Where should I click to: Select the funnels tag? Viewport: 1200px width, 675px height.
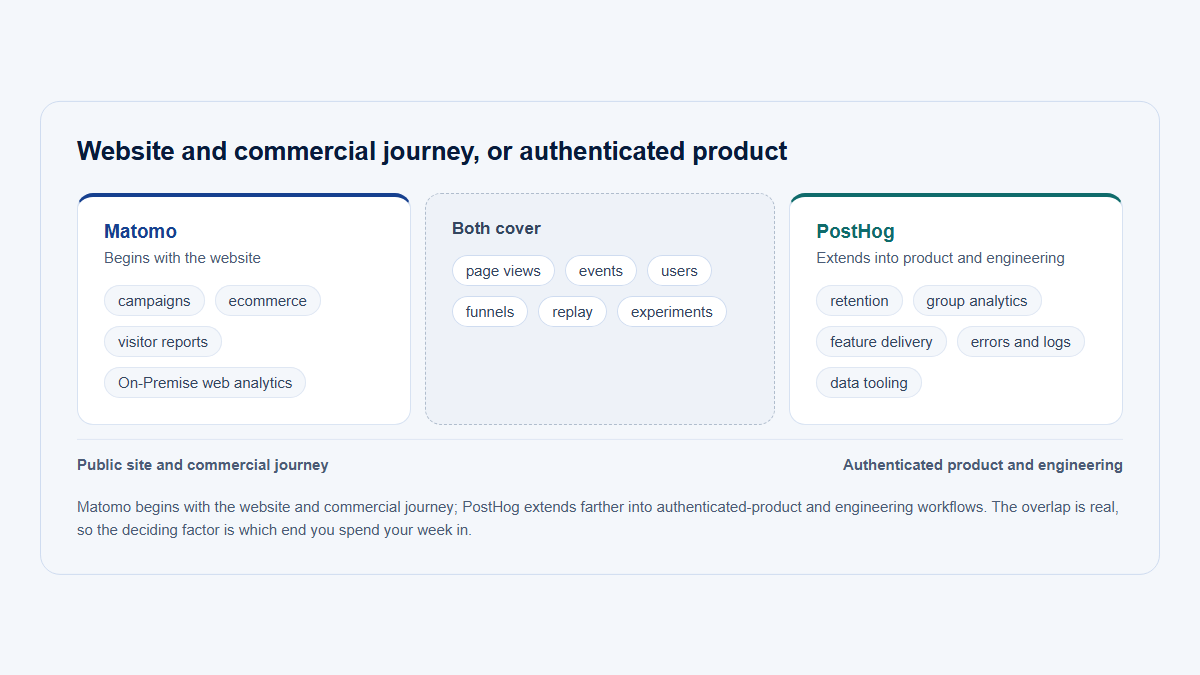[490, 312]
